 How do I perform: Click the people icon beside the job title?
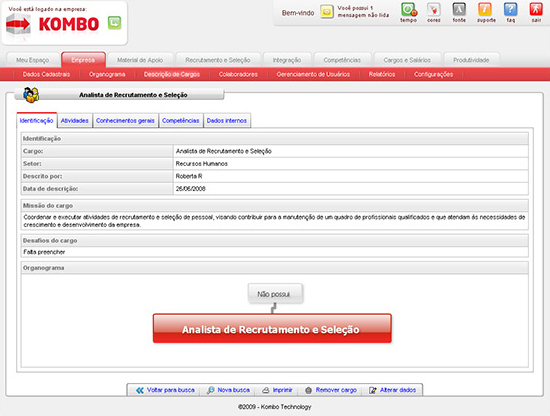(31, 95)
